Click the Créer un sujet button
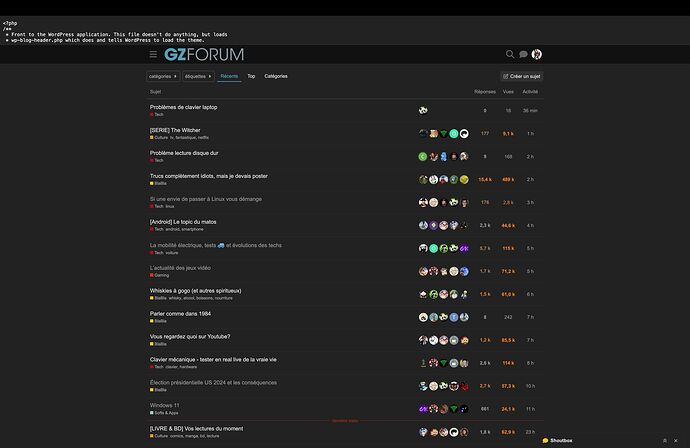This screenshot has height=448, width=690. [x=521, y=76]
